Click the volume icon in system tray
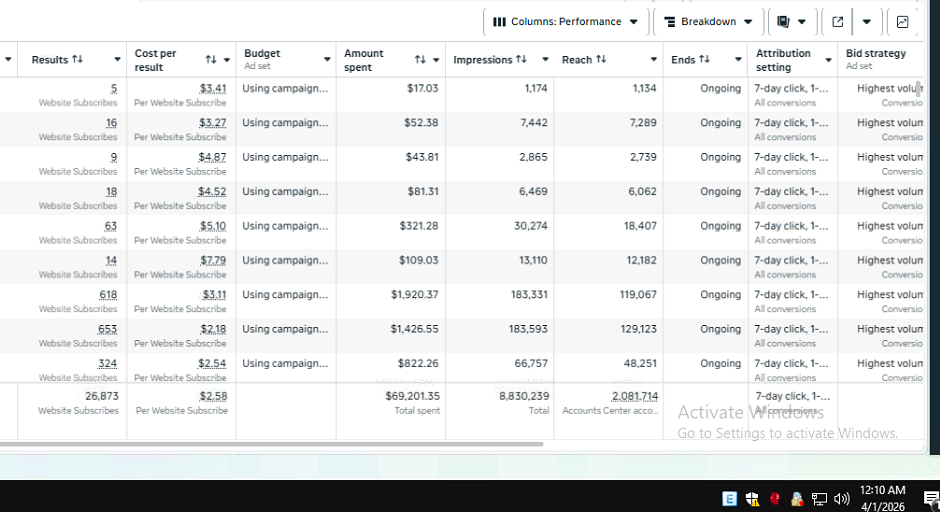 click(842, 499)
